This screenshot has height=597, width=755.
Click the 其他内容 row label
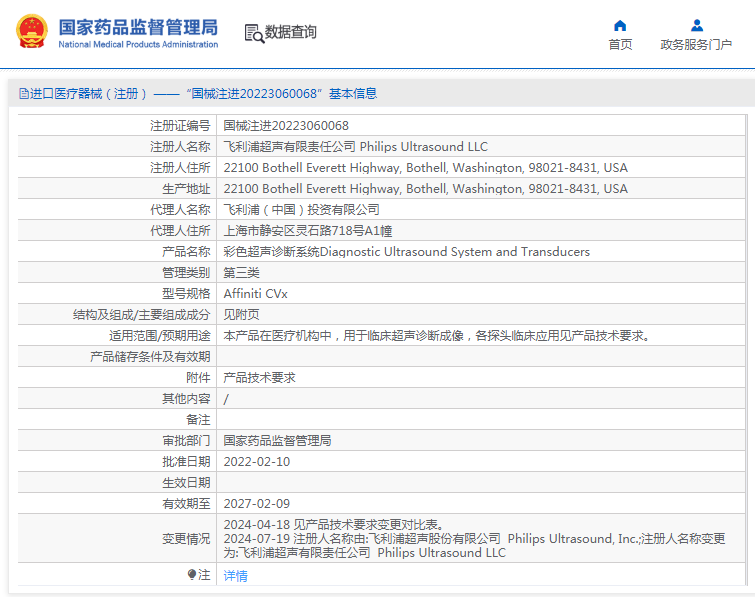pyautogui.click(x=186, y=399)
